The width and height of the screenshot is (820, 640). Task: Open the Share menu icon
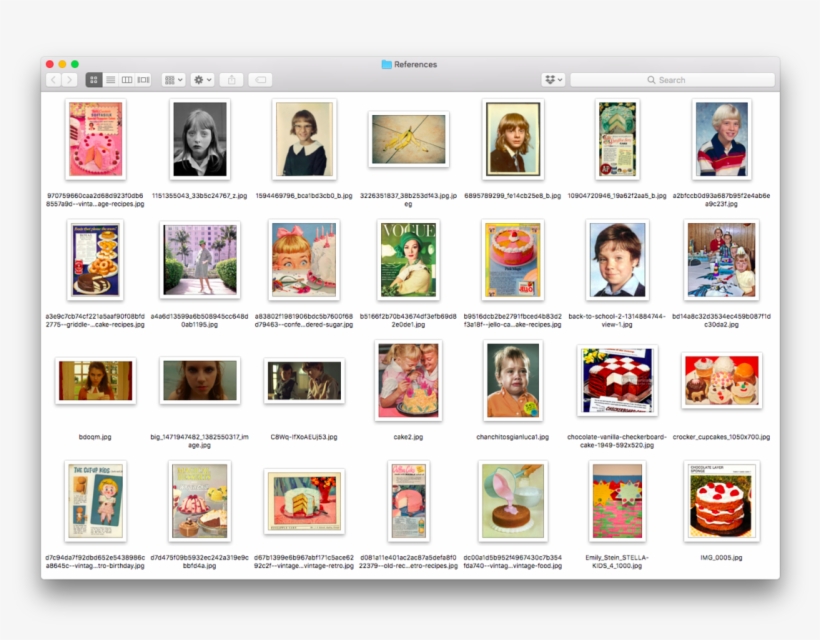coord(231,79)
